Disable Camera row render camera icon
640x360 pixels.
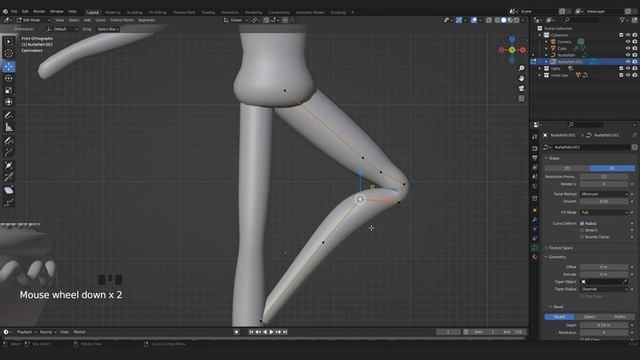click(x=634, y=42)
